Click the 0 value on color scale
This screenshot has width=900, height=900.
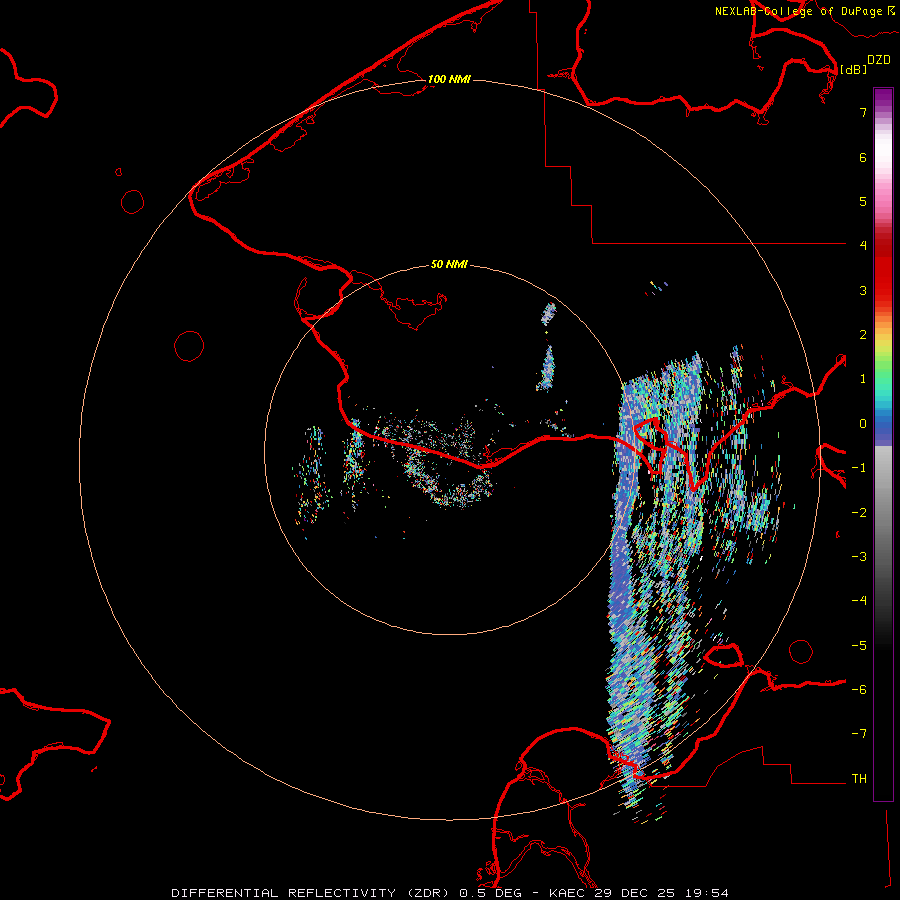tap(863, 424)
